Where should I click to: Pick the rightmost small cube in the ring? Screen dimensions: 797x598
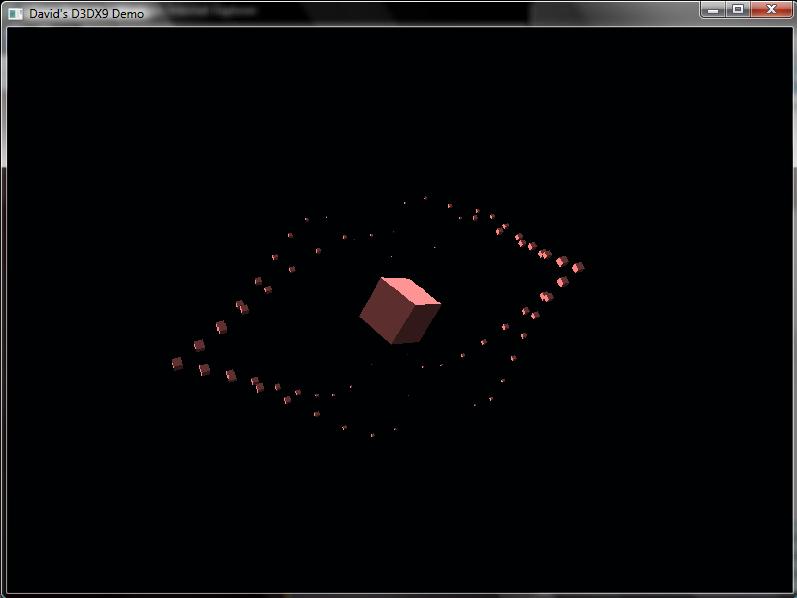[x=578, y=267]
